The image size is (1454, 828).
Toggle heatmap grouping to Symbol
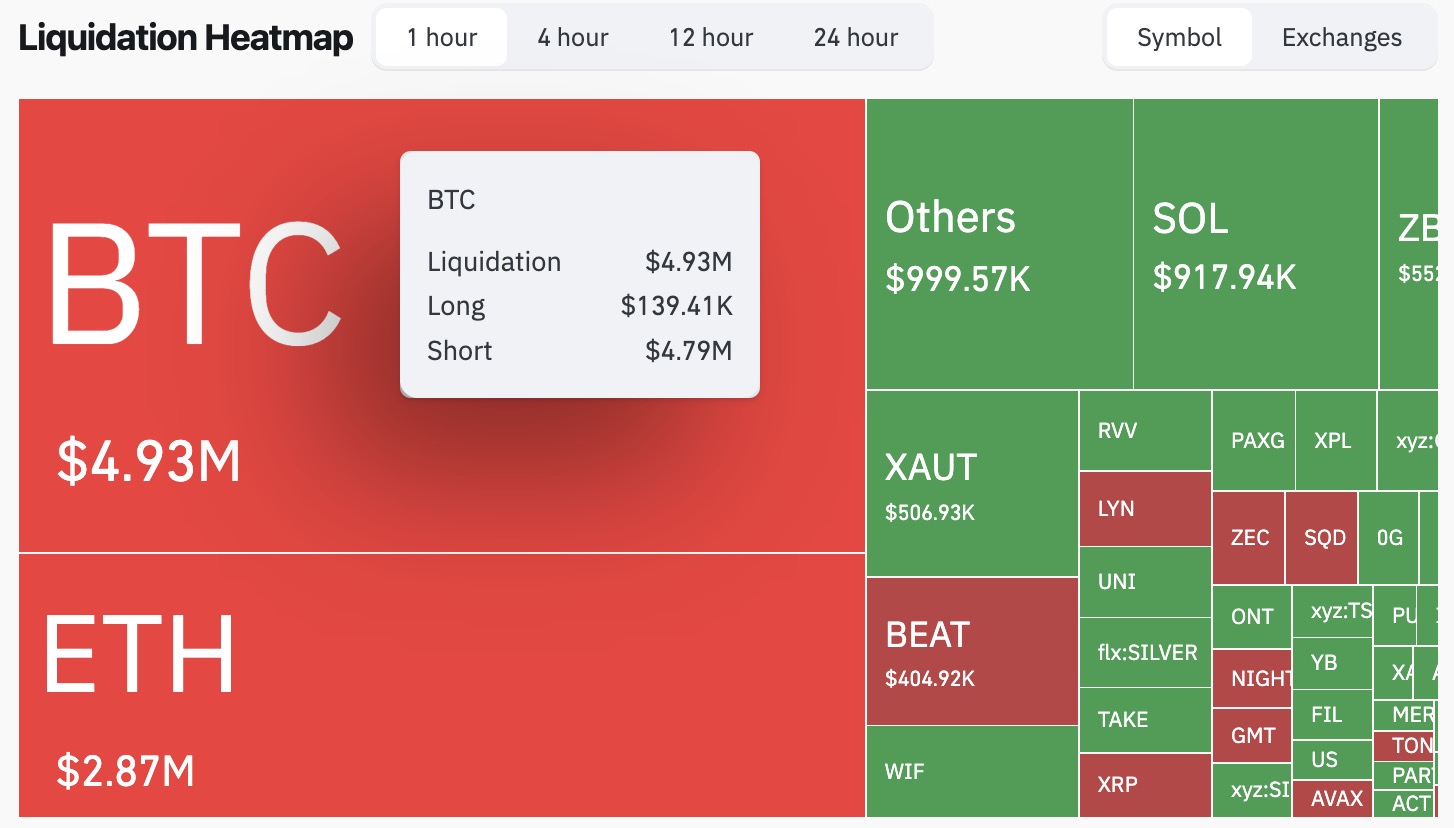tap(1180, 37)
